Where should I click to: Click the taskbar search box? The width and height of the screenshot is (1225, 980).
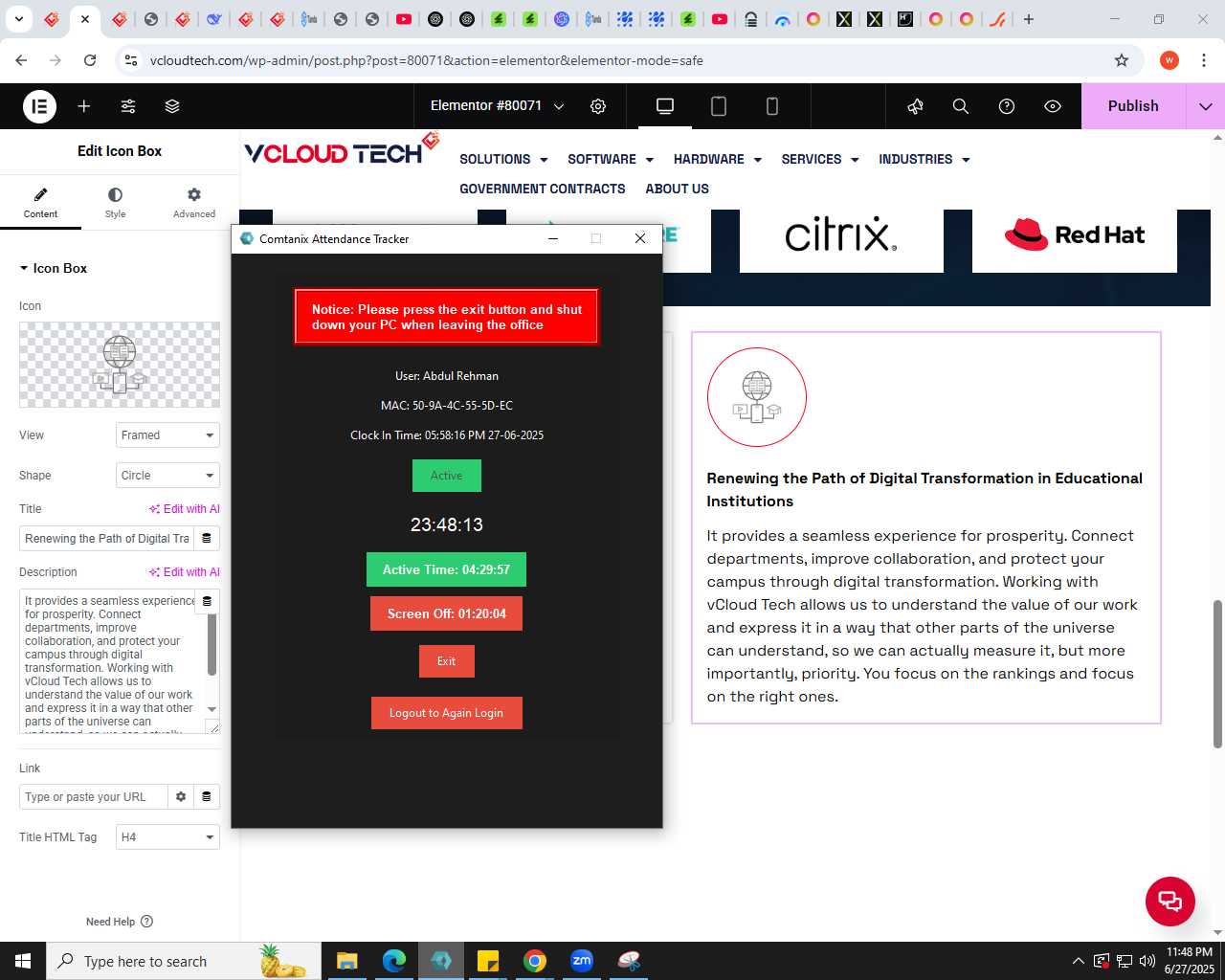(184, 961)
